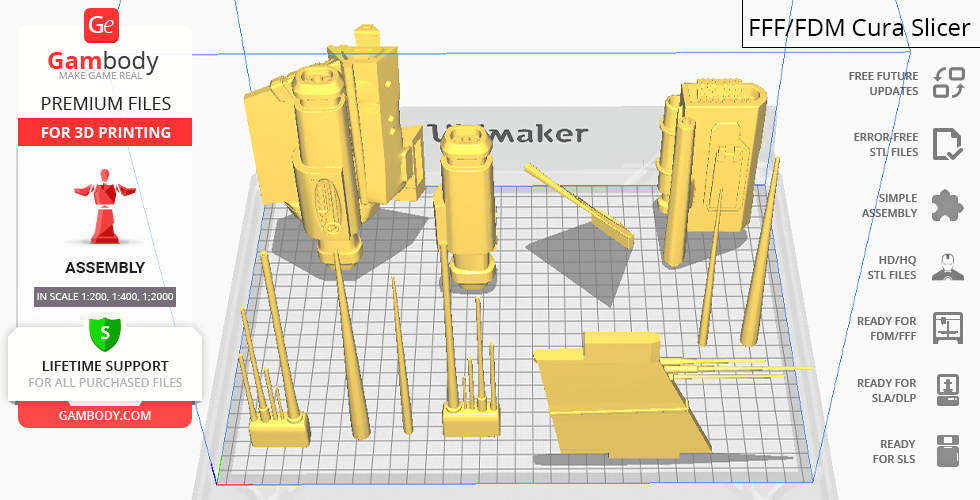Click the red "For 3D Printing" banner
This screenshot has width=980, height=500.
(x=104, y=132)
